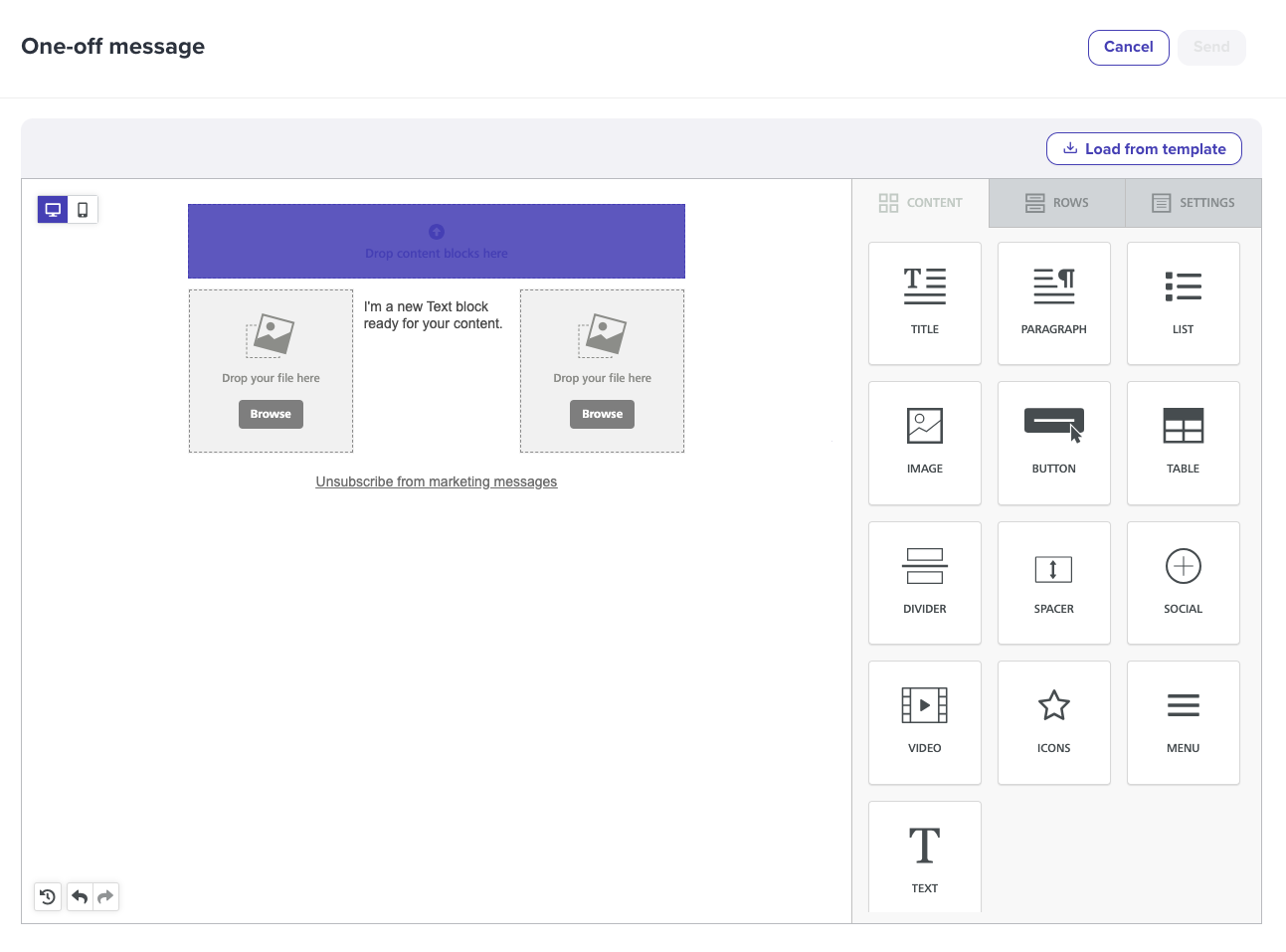Open the Settings tab
The width and height of the screenshot is (1286, 952).
(1194, 203)
